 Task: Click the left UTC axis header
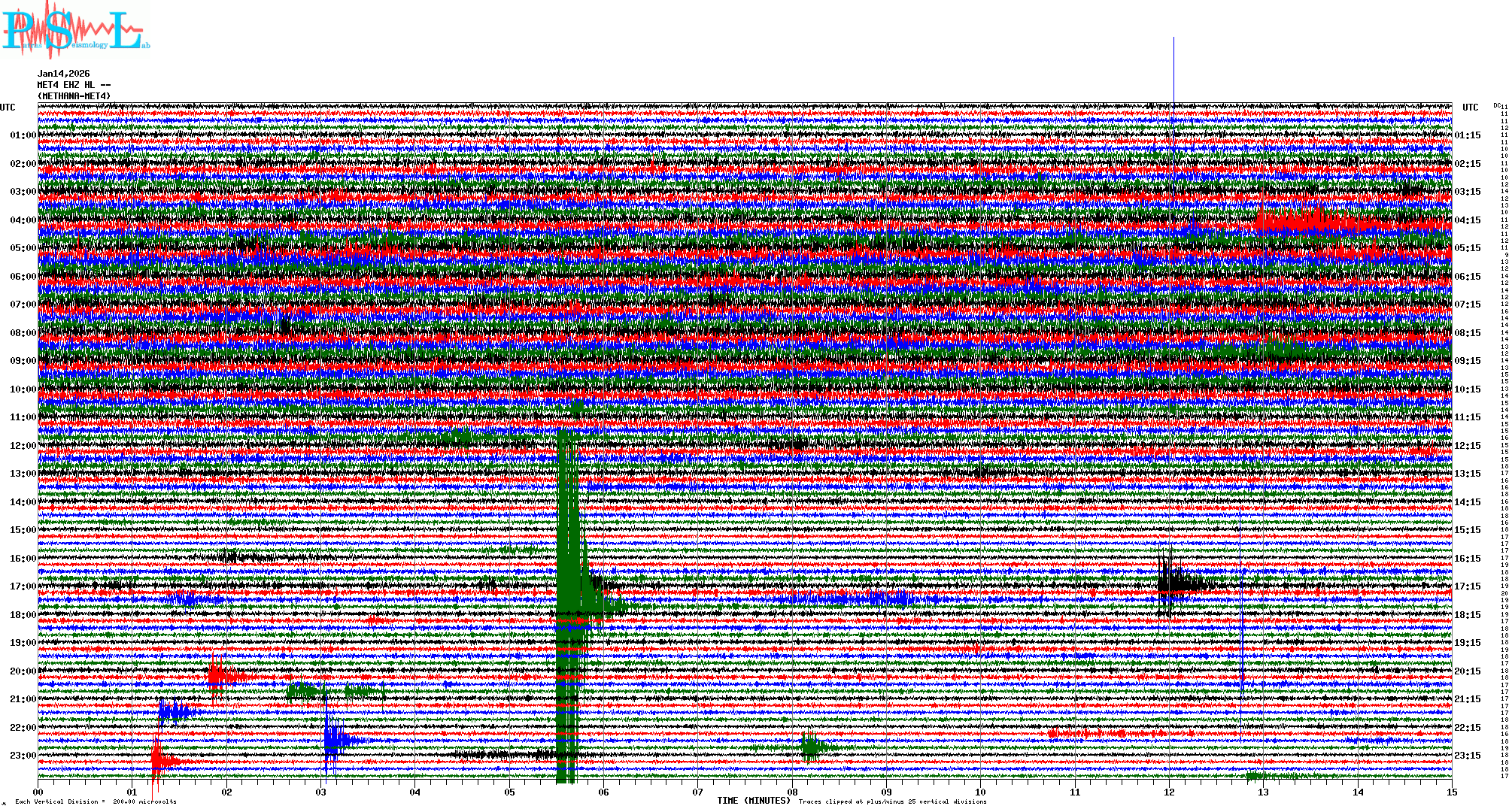click(8, 108)
